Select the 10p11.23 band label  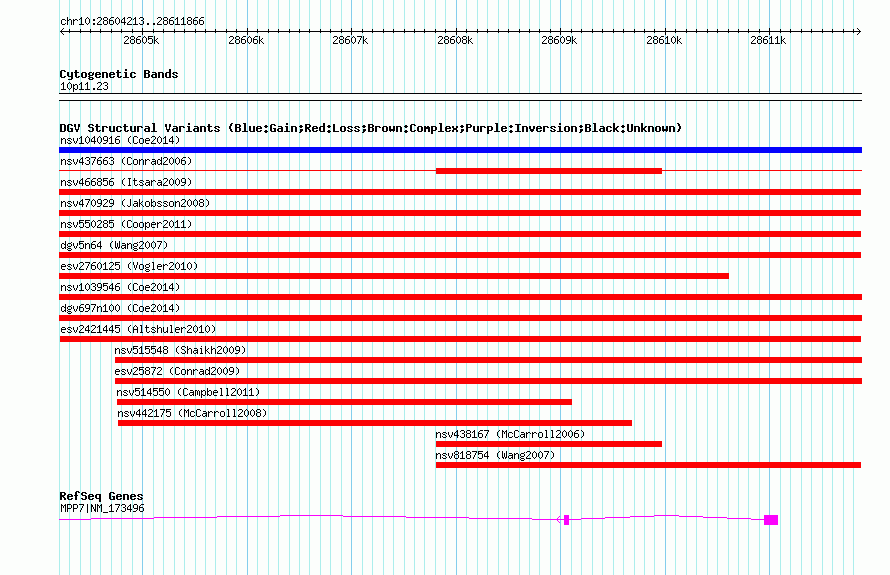84,86
